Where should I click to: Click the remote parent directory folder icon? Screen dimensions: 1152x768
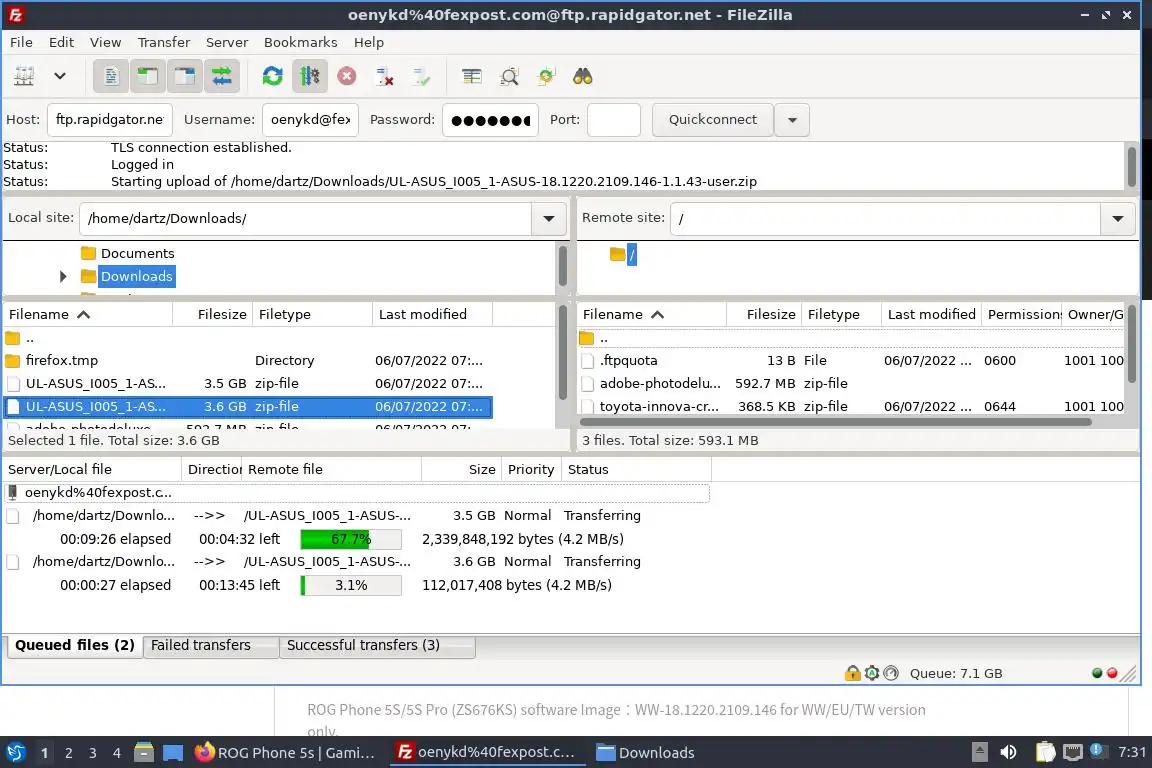586,338
